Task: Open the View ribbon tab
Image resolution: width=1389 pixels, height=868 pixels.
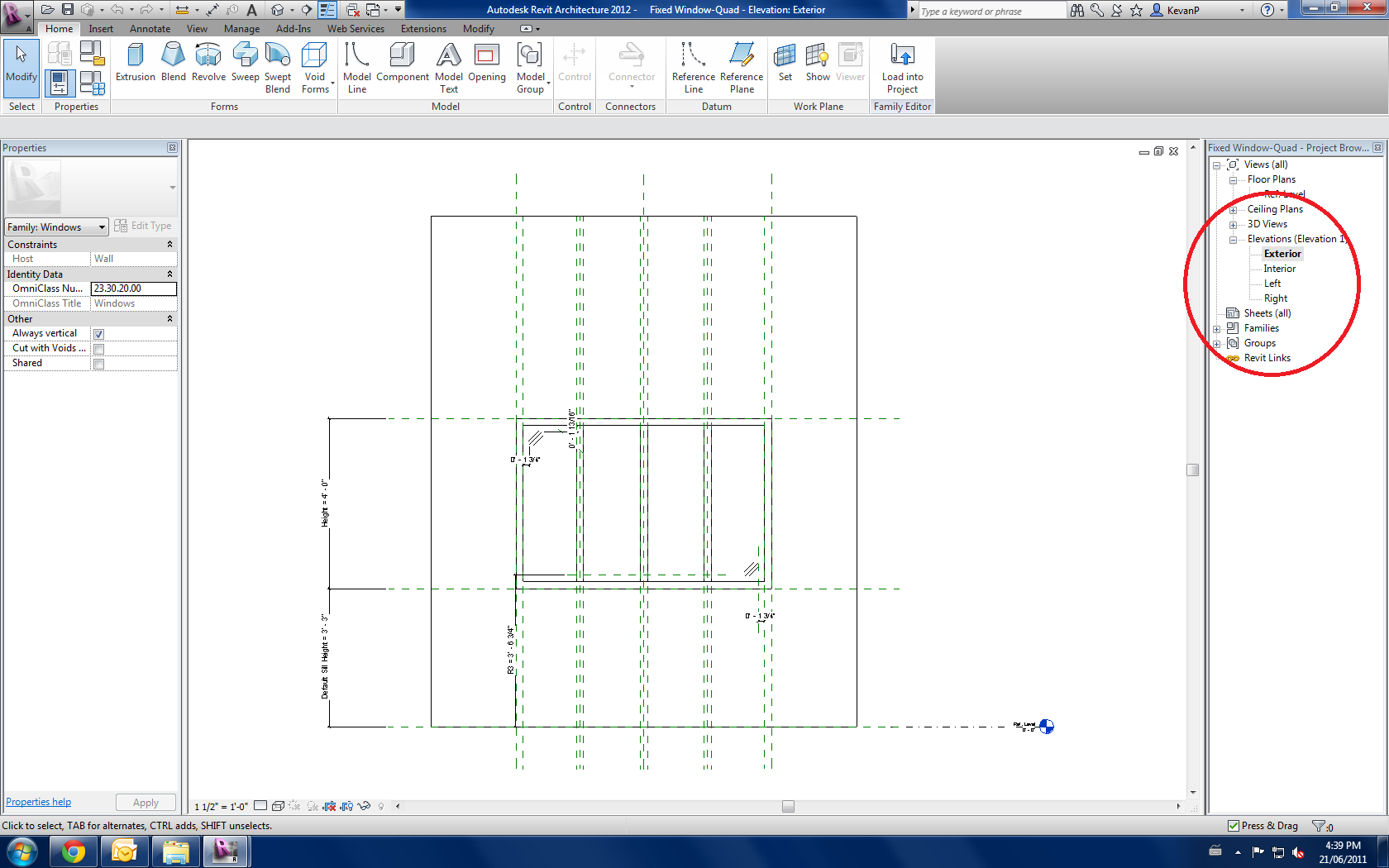Action: 197,29
